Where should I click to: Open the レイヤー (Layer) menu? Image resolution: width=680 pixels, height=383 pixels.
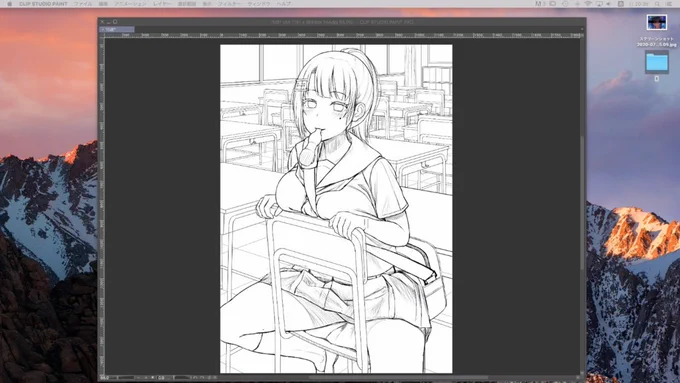[162, 3]
